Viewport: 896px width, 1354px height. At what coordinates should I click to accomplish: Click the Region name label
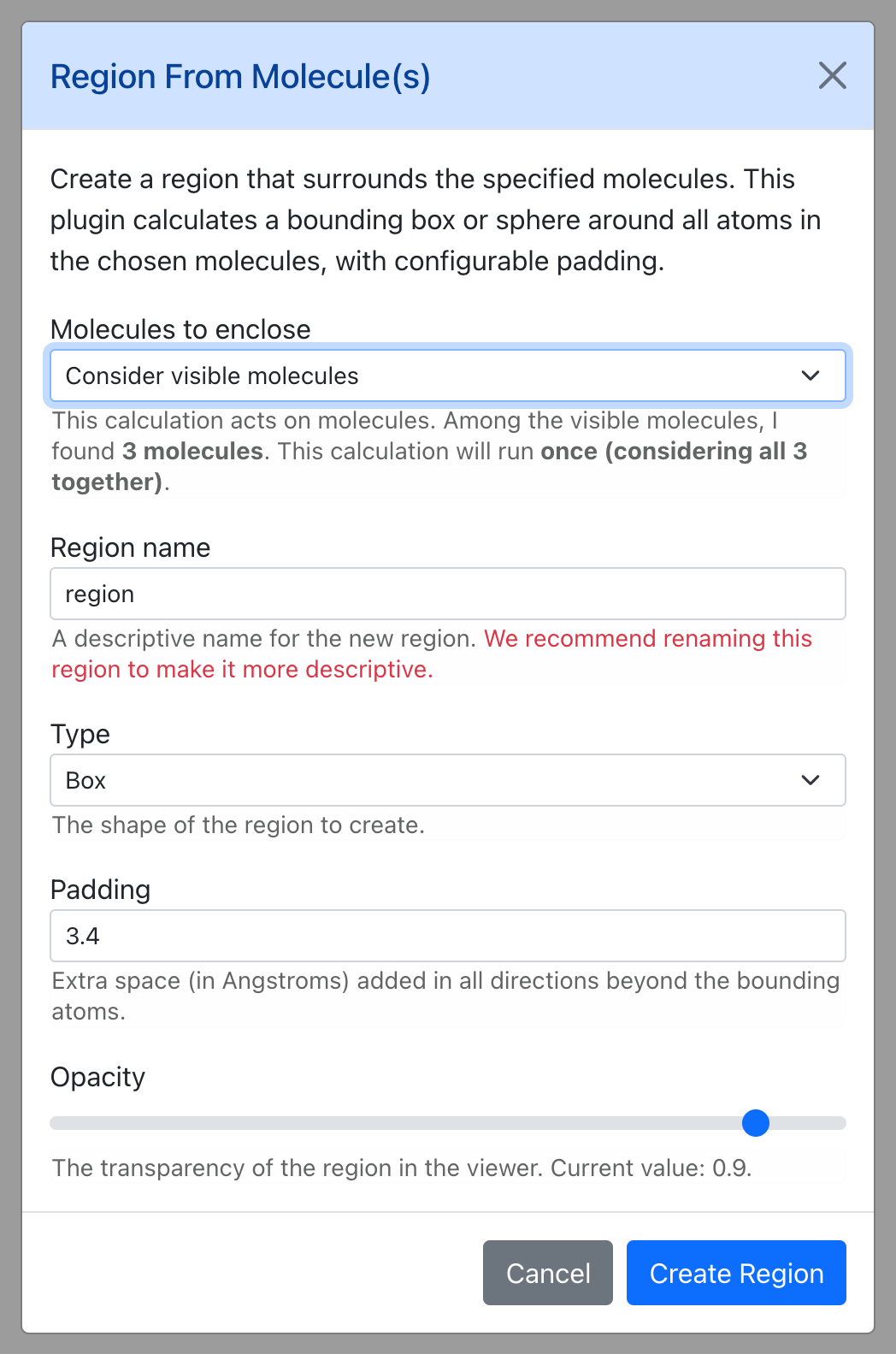[x=131, y=547]
